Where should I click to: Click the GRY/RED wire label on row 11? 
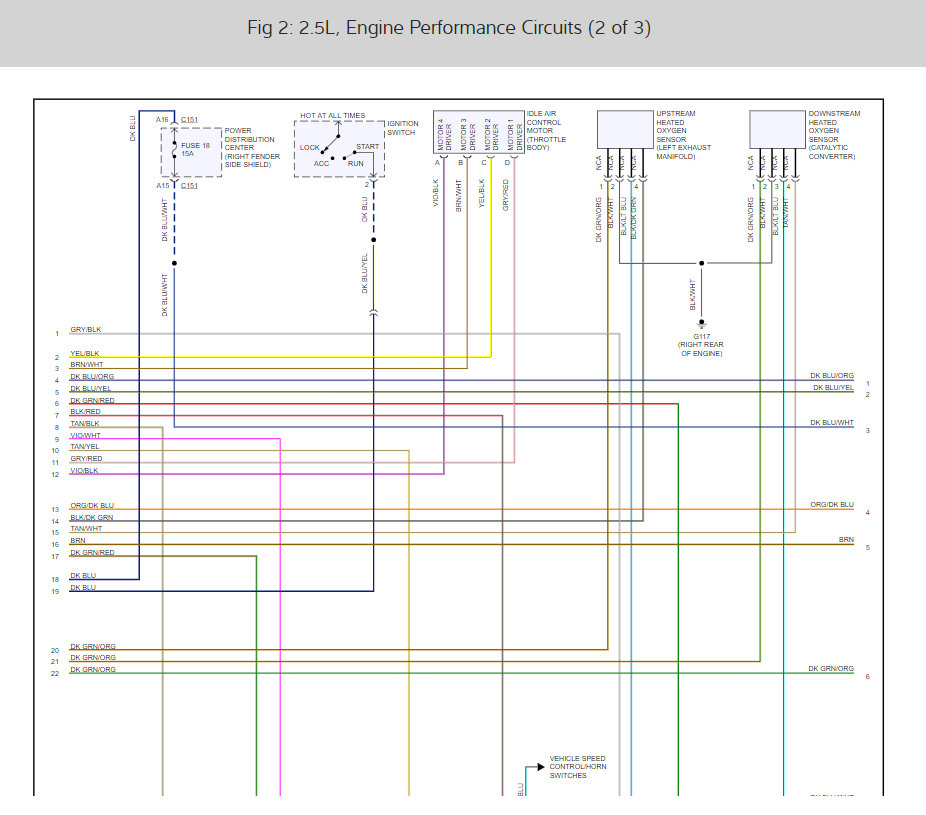click(x=86, y=458)
